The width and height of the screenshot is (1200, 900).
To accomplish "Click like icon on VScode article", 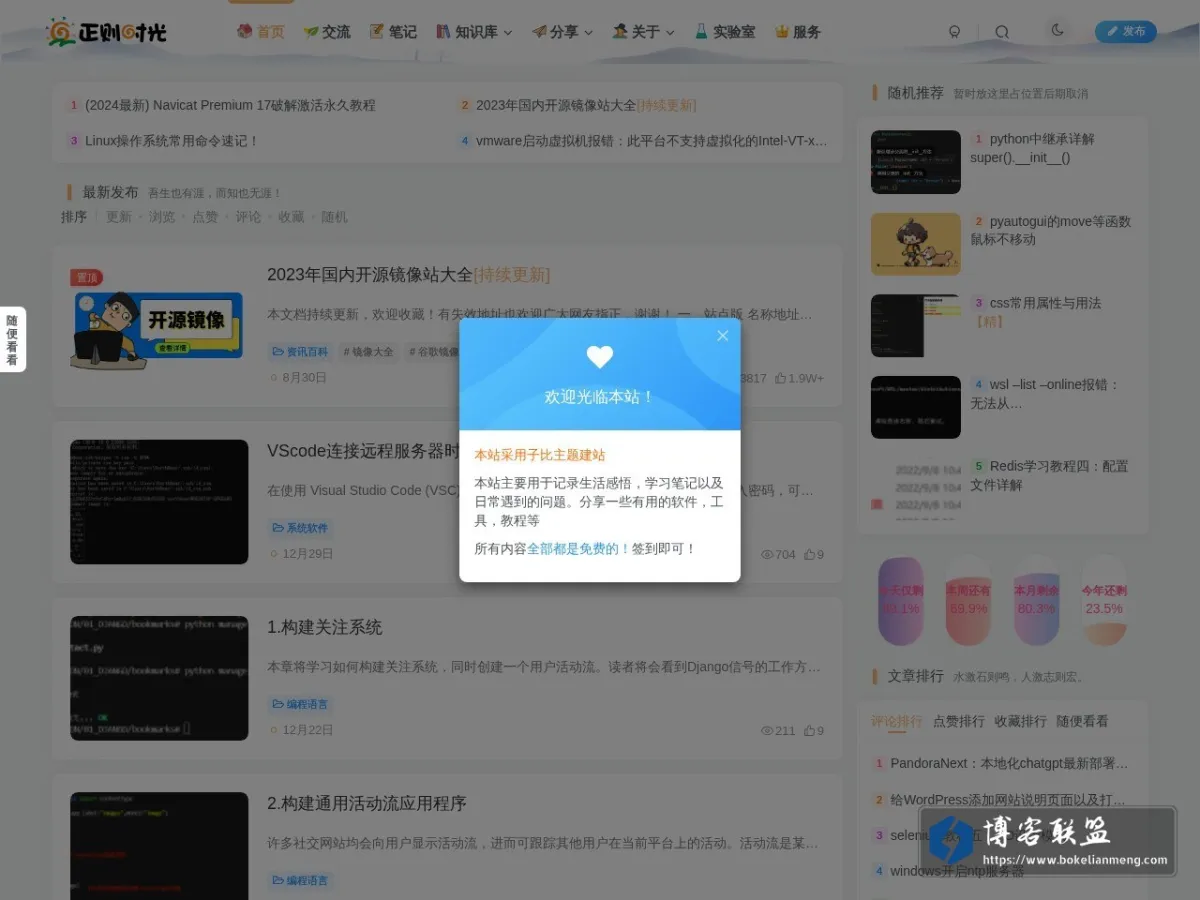I will pos(810,554).
